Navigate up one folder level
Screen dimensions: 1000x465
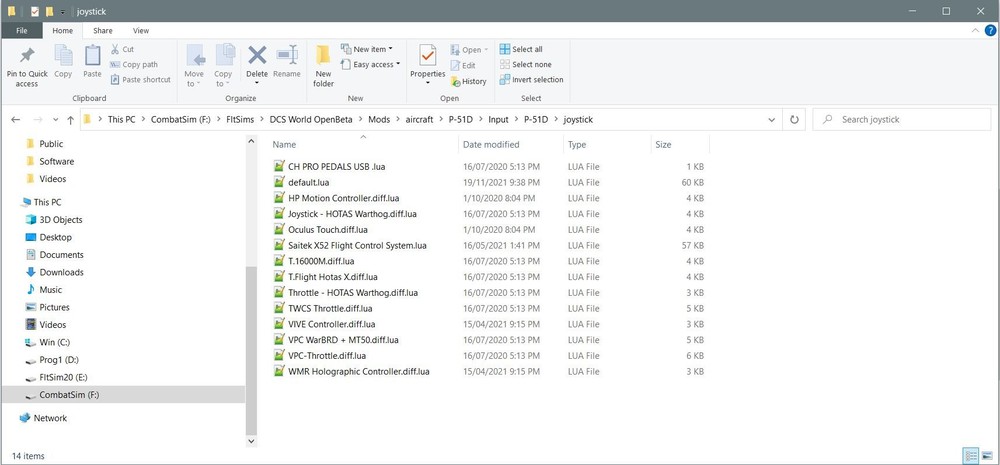coord(71,119)
